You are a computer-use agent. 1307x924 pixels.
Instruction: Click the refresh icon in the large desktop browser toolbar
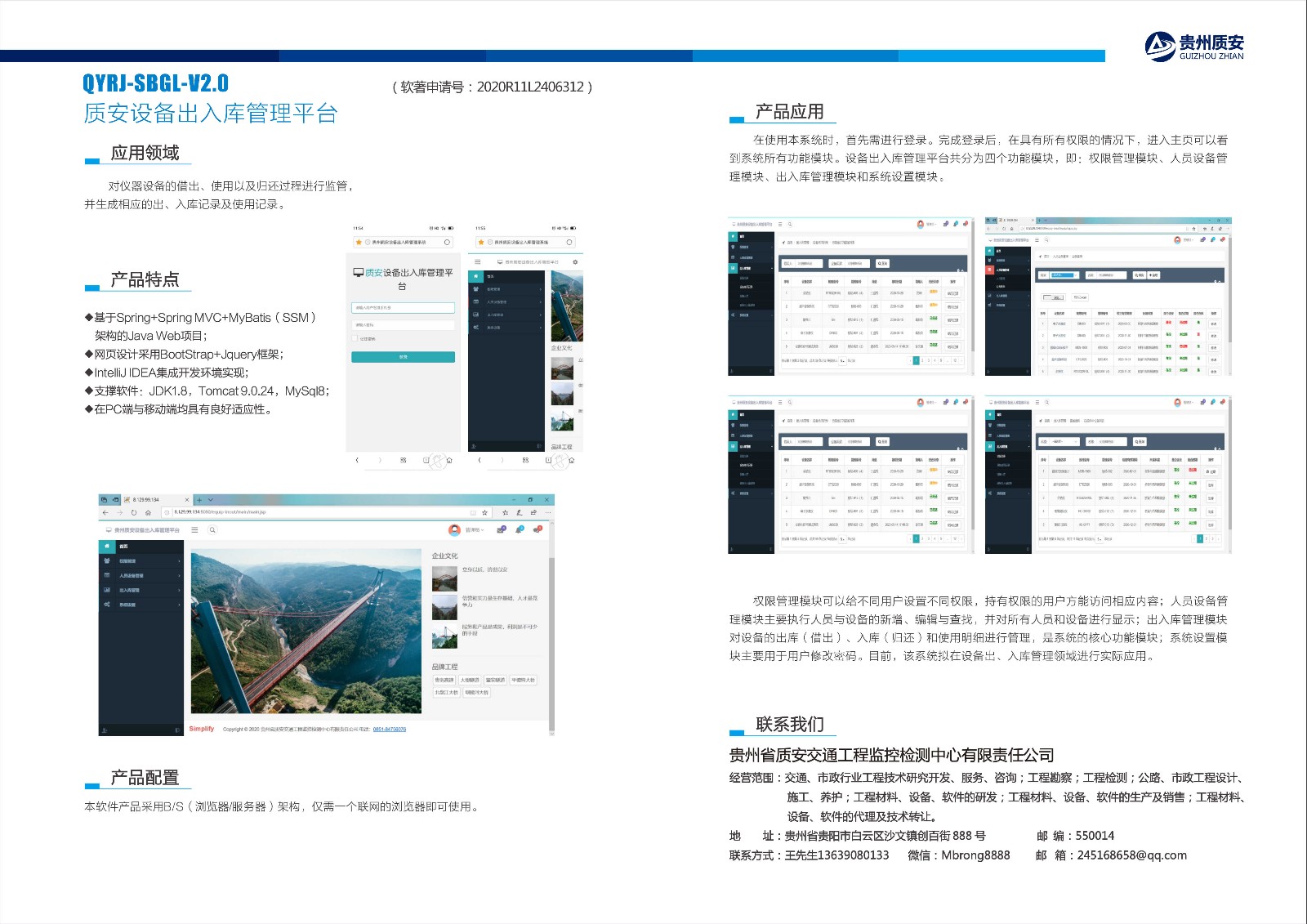pos(134,512)
